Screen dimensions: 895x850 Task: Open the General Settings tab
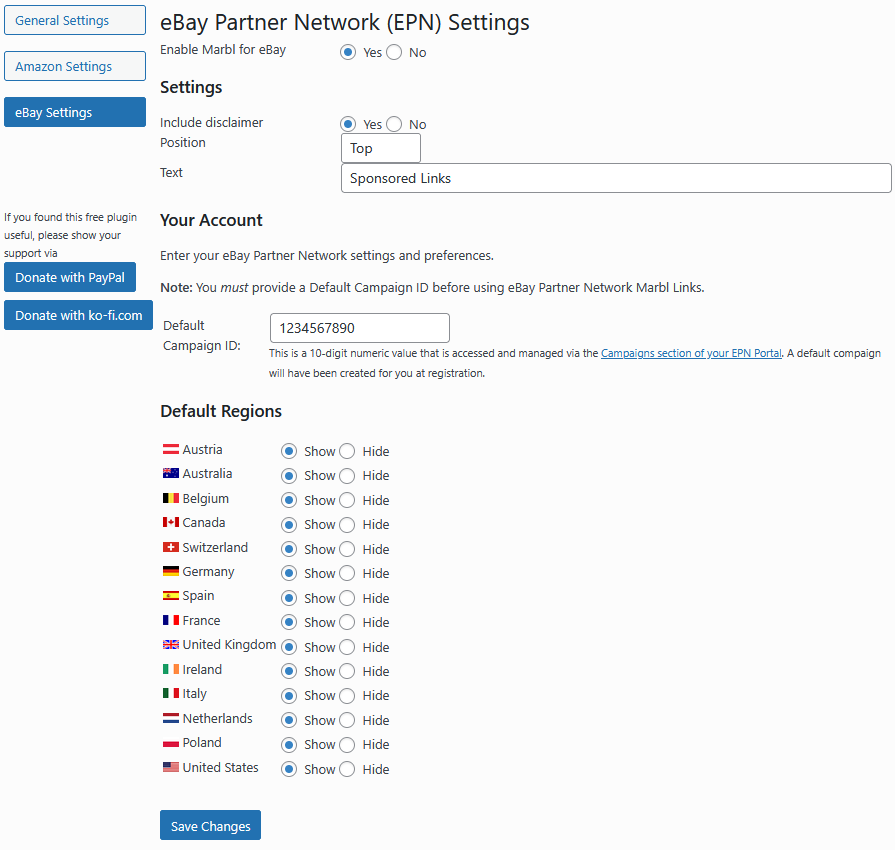[75, 20]
